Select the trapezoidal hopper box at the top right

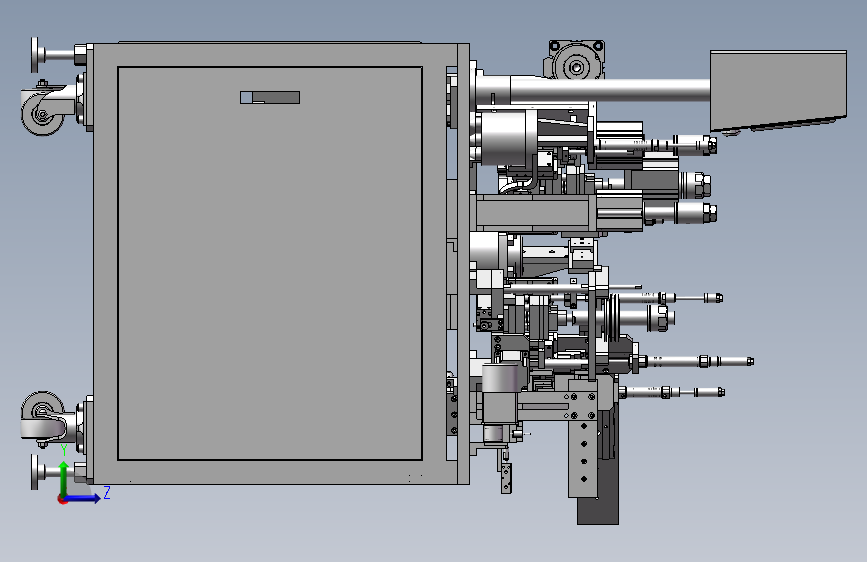point(778,90)
